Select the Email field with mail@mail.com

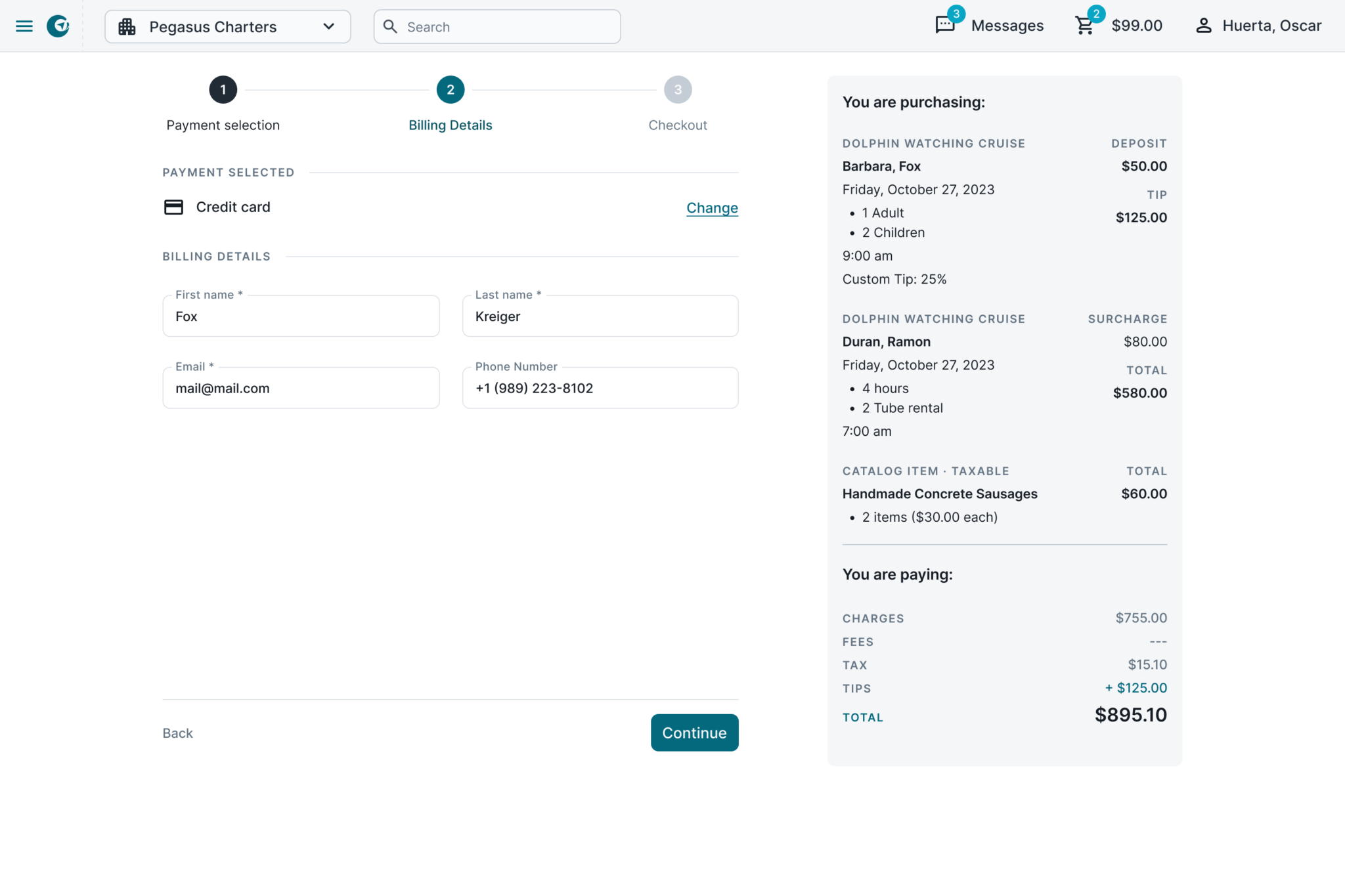(301, 387)
